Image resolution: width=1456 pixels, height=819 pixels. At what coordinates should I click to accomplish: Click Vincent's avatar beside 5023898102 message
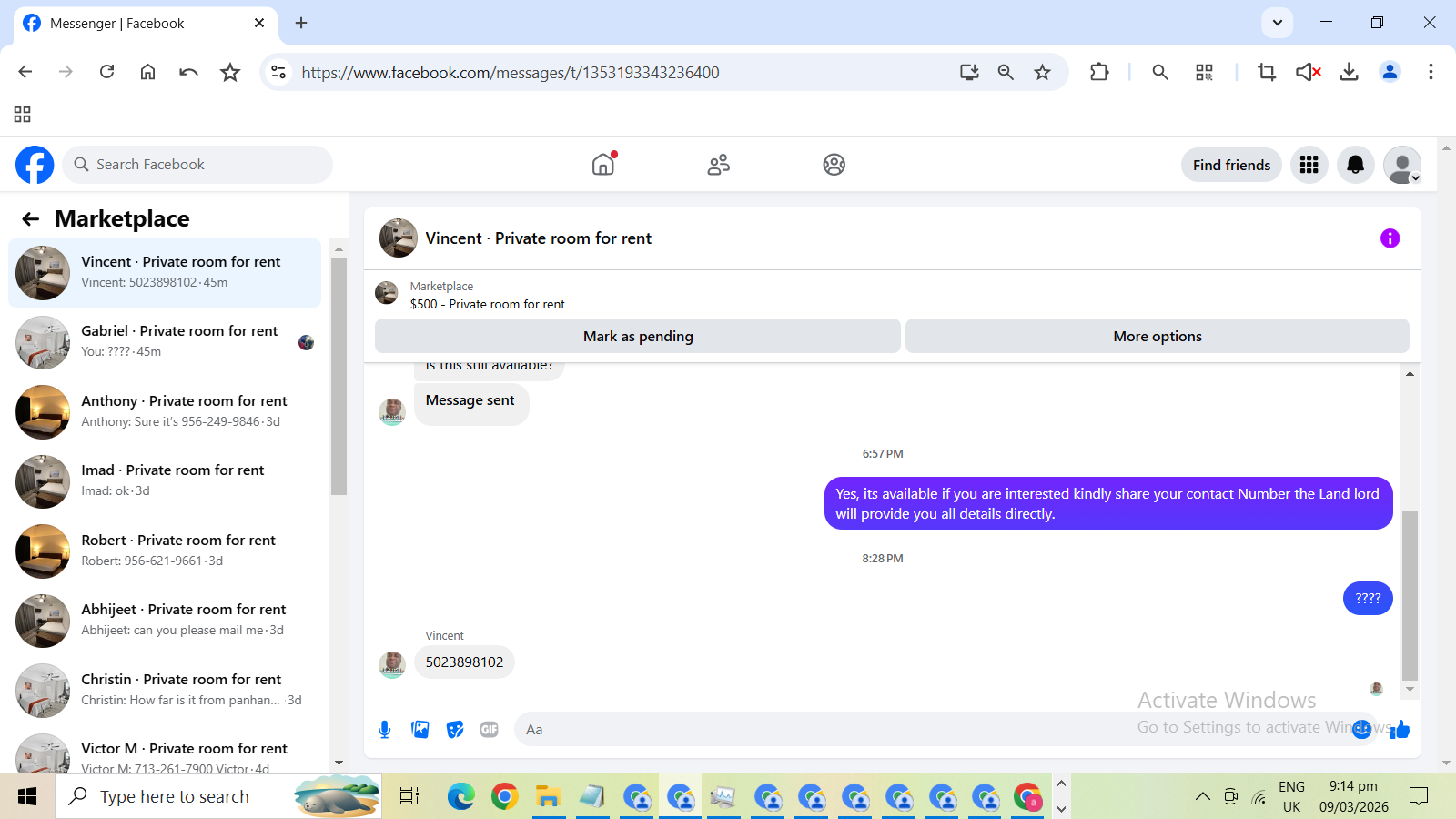[x=392, y=665]
